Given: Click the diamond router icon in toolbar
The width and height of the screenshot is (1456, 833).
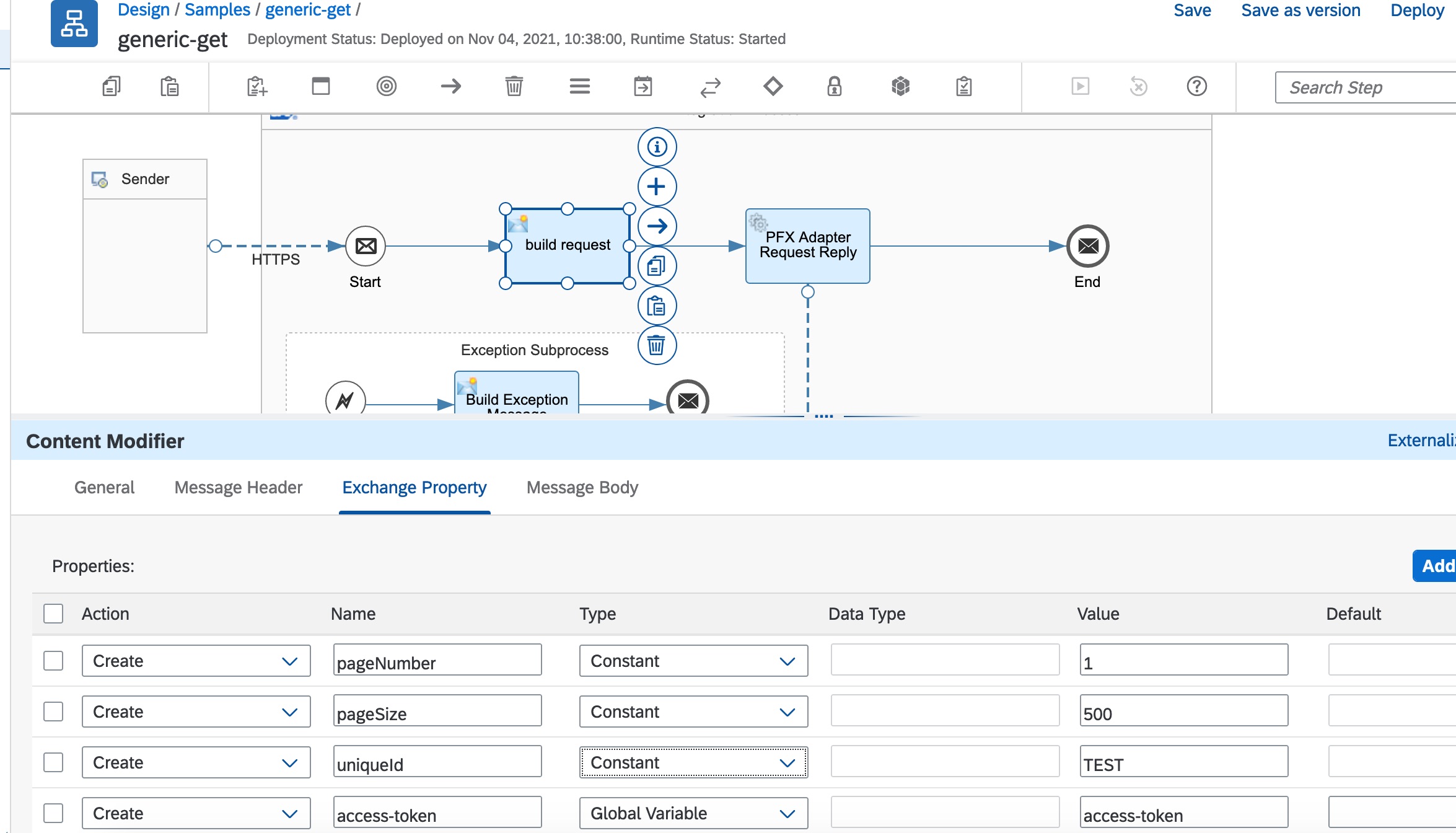Looking at the screenshot, I should [773, 86].
